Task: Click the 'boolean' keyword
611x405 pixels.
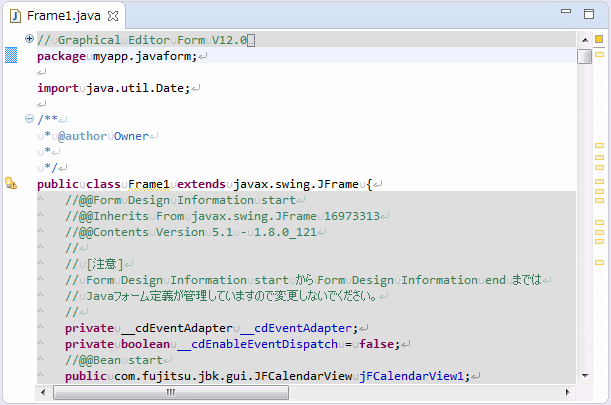Action: pyautogui.click(x=145, y=344)
